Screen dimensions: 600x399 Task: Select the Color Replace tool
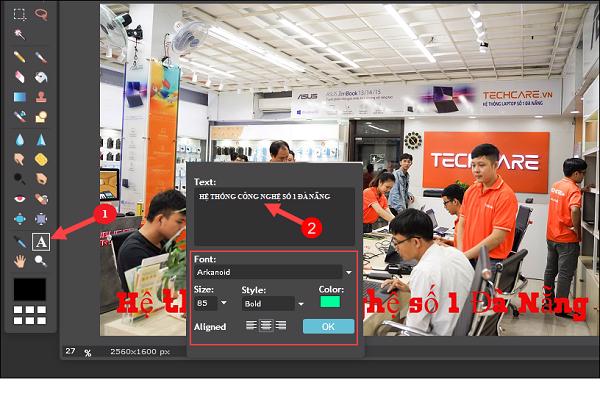pyautogui.click(x=20, y=117)
